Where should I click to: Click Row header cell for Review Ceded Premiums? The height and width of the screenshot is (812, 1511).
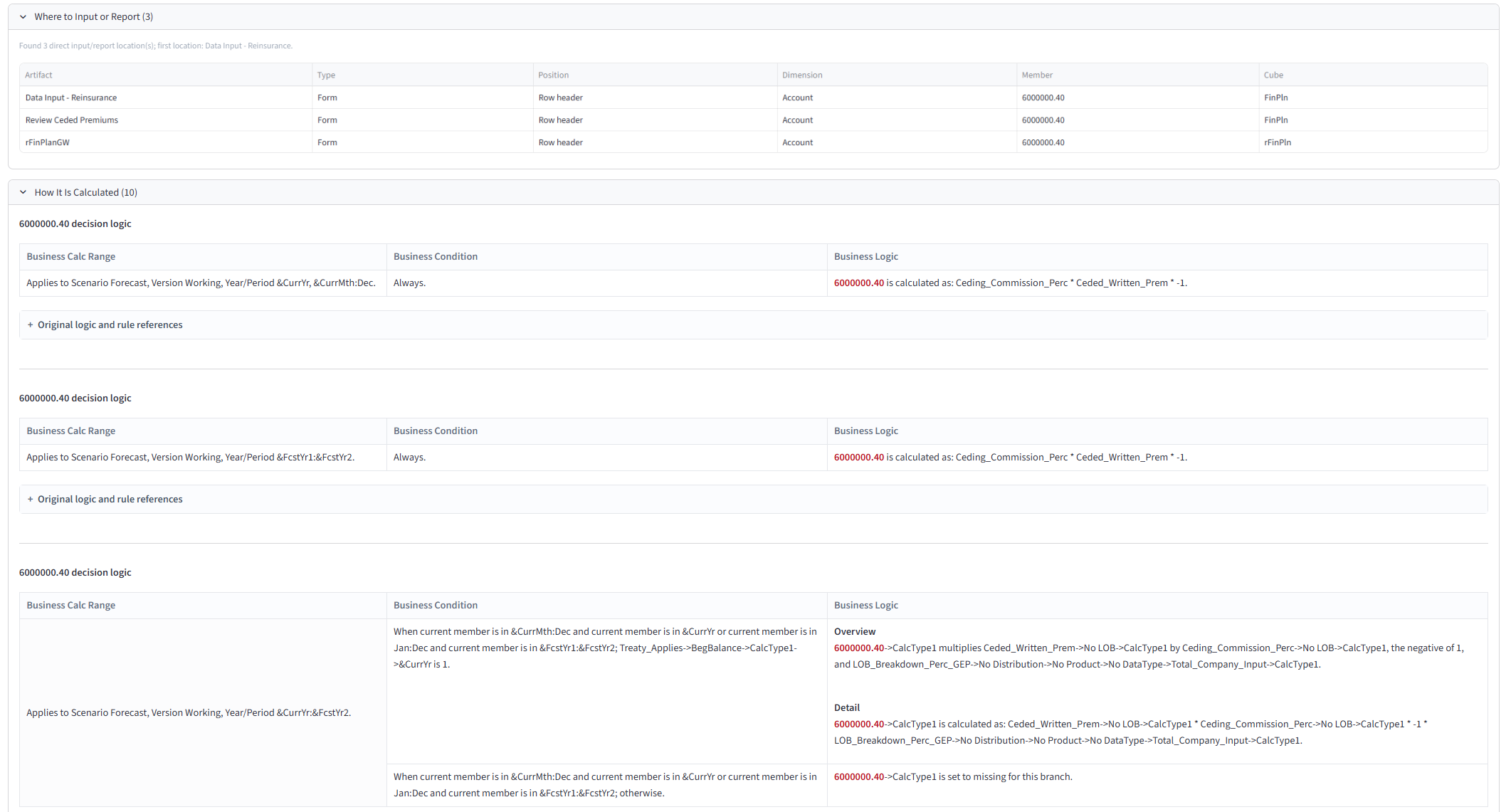pos(561,120)
